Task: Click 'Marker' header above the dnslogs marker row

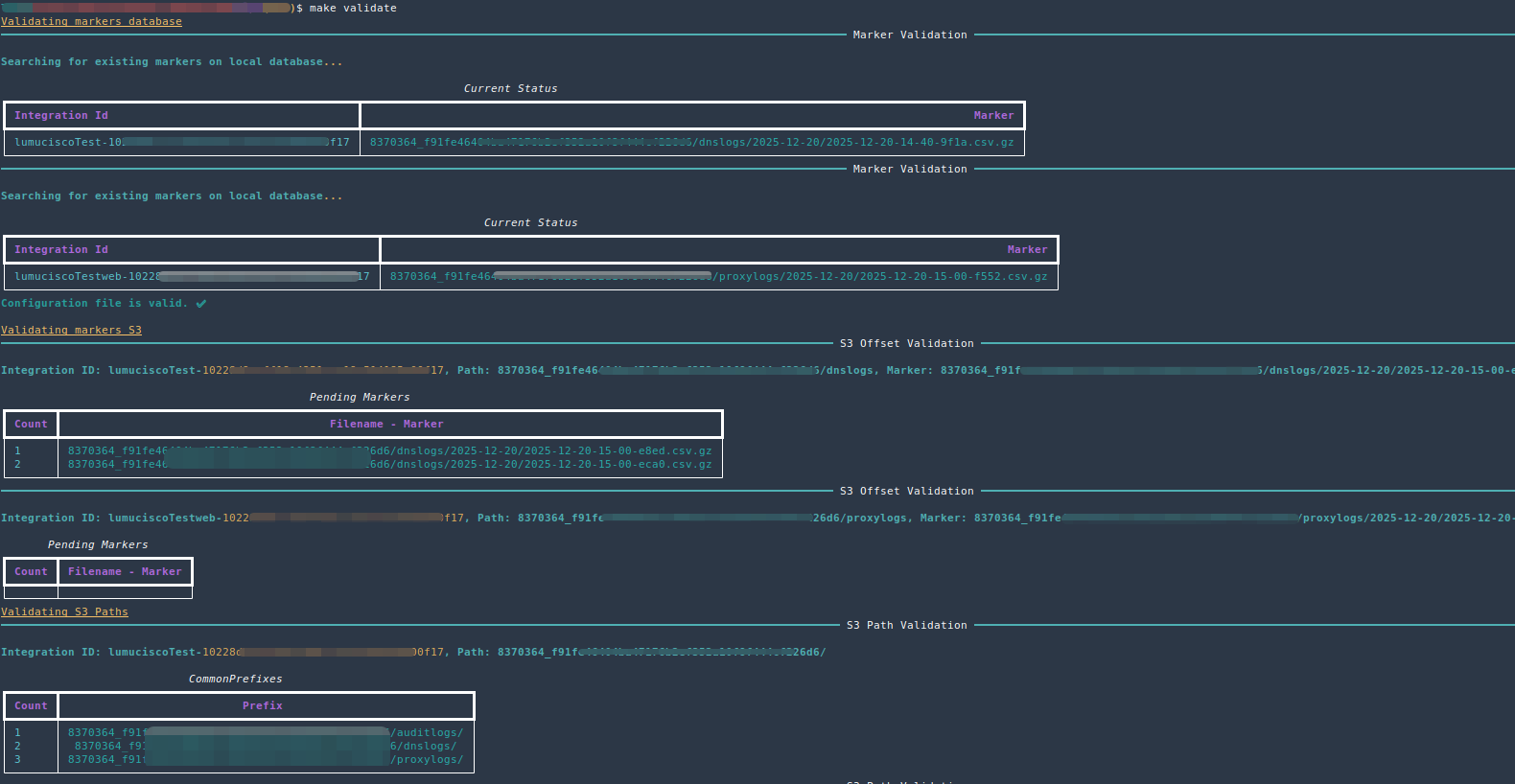Action: [x=993, y=115]
